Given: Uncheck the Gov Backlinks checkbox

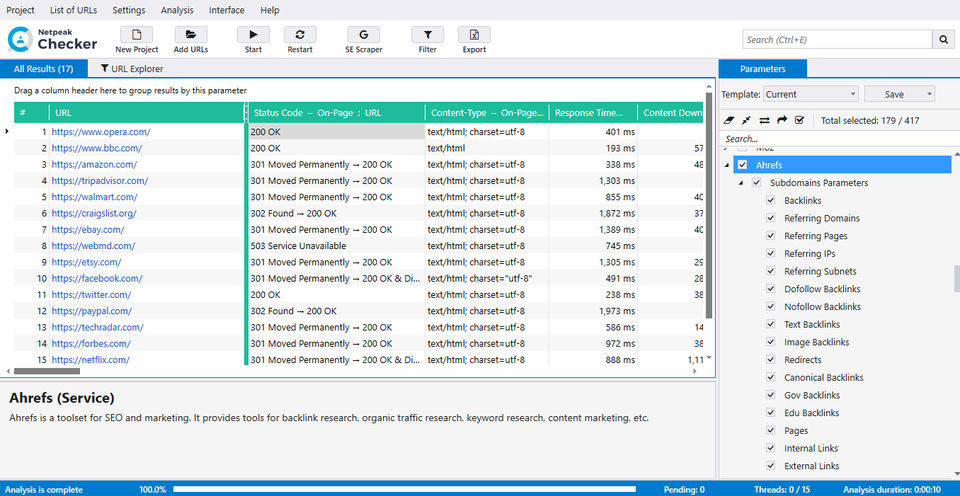Looking at the screenshot, I should click(771, 395).
